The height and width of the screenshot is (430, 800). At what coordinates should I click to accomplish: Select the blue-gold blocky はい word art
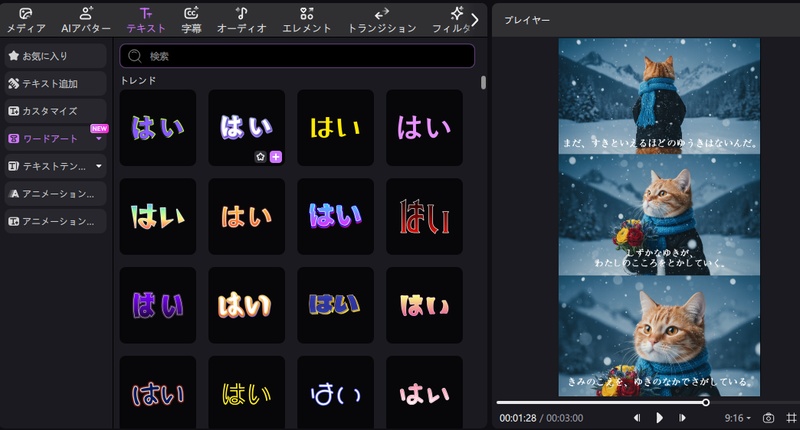pos(335,305)
